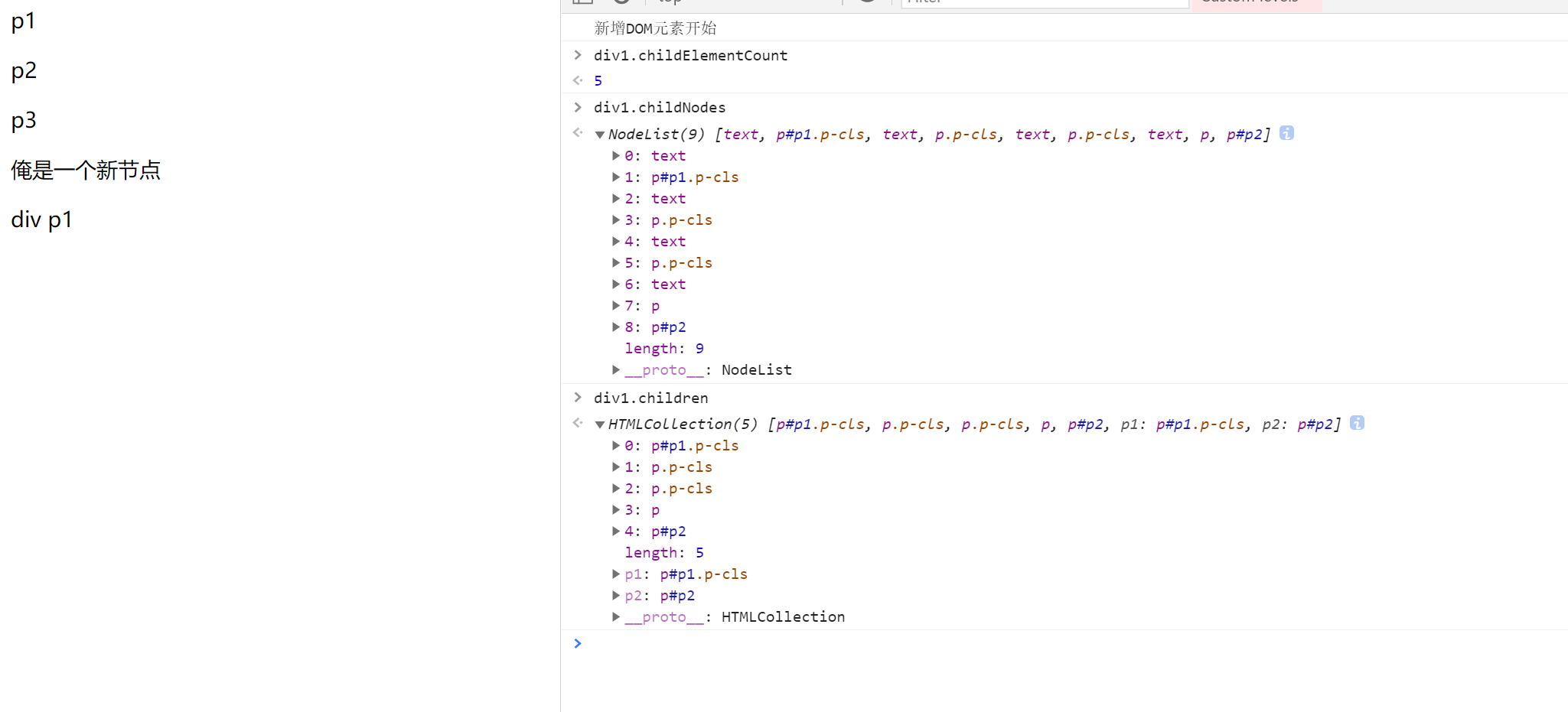Collapse the NodeList(9) result
Image resolution: width=1568 pixels, height=712 pixels.
[600, 134]
